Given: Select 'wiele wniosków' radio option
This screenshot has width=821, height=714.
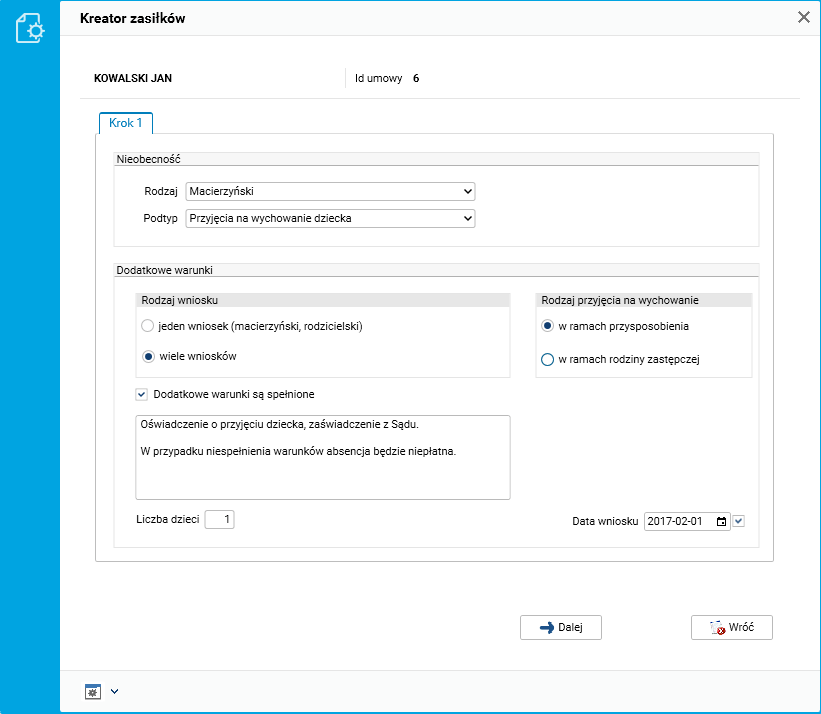Looking at the screenshot, I should click(148, 356).
